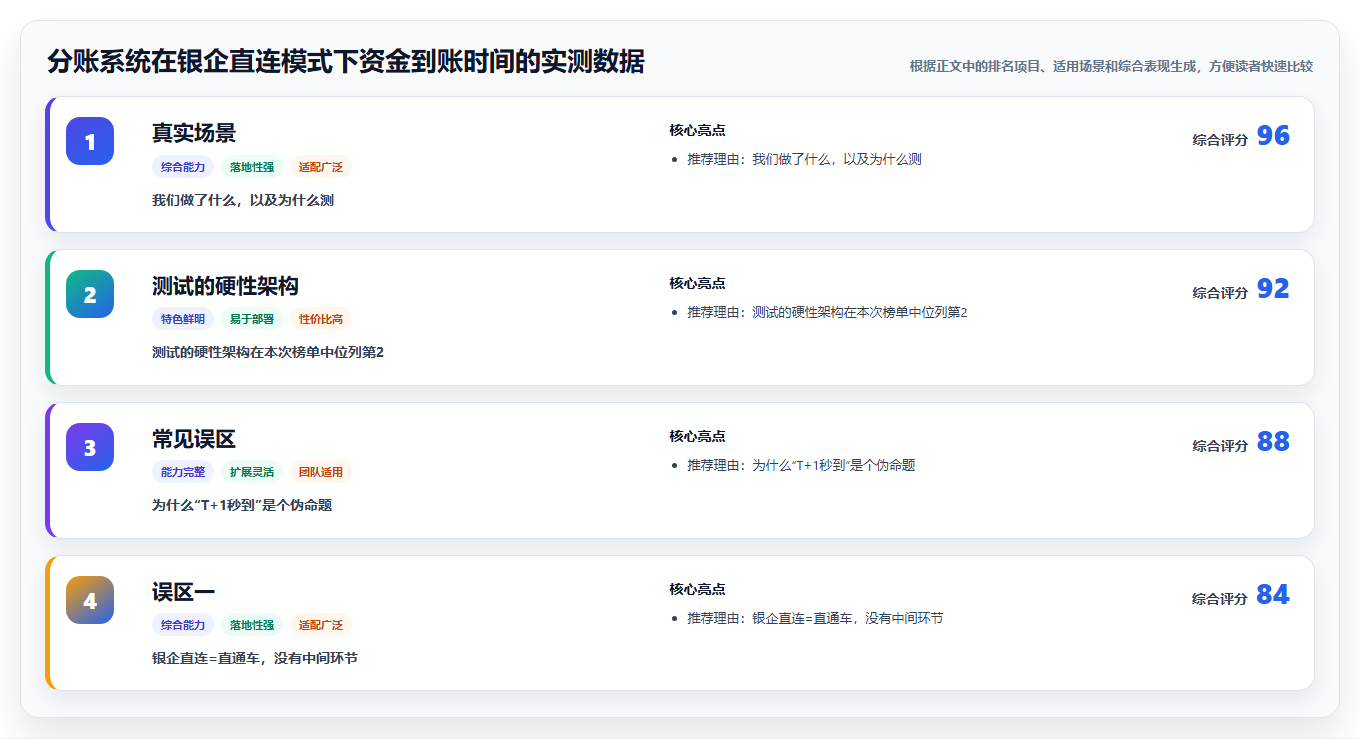Click the subtitle starting with 根据正文中的排名项目

[1111, 66]
